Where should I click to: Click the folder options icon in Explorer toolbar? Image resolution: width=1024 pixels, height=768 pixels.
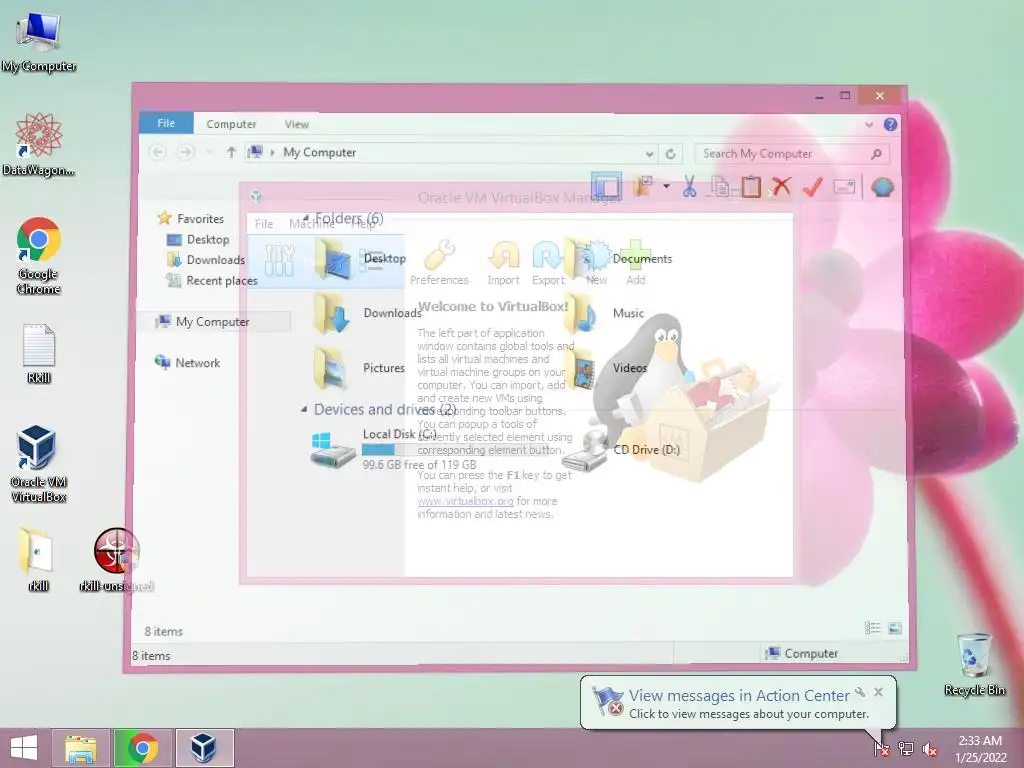(643, 187)
